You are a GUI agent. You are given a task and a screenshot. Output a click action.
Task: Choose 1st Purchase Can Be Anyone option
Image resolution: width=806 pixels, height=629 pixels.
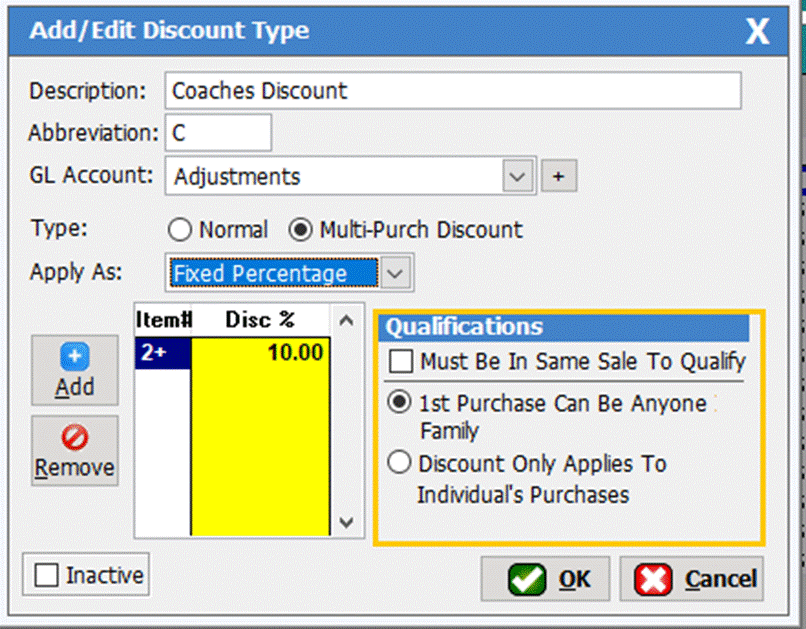click(x=400, y=404)
